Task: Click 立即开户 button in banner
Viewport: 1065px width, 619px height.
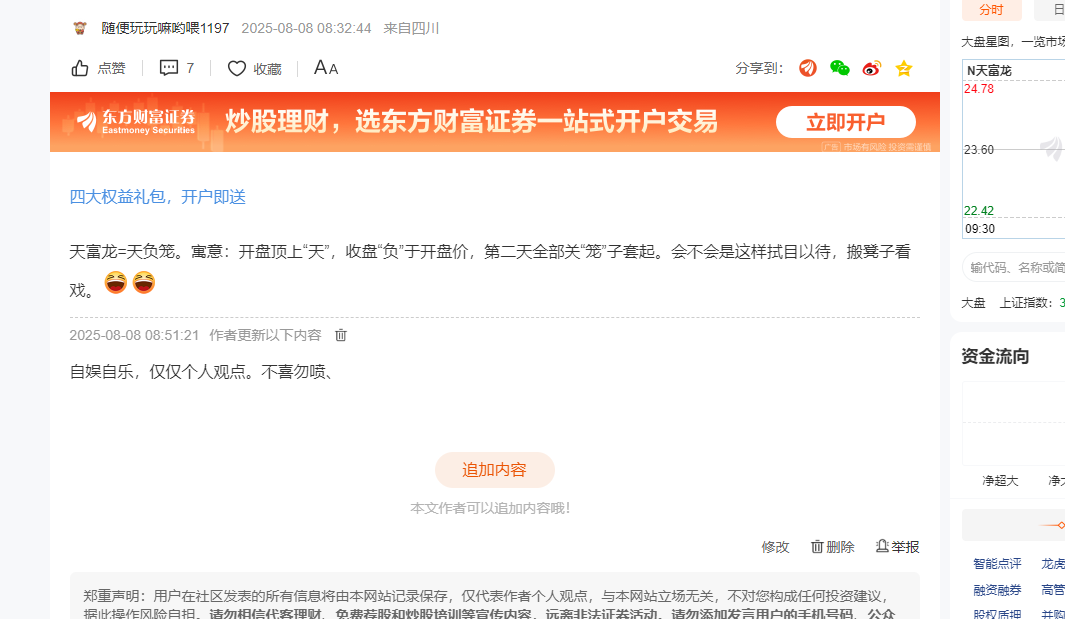Action: 846,122
